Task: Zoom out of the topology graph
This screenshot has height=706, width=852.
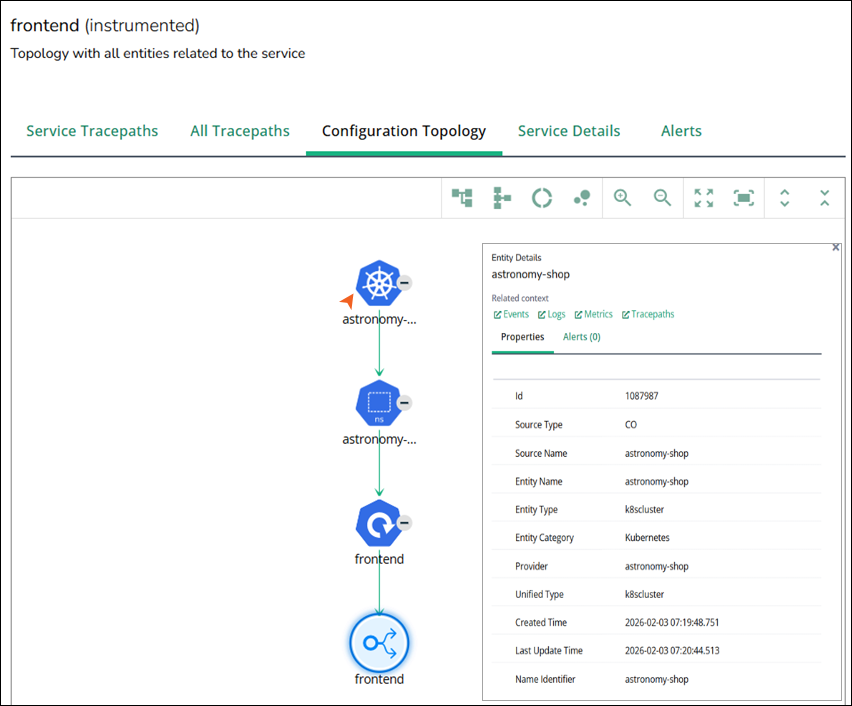Action: click(x=662, y=198)
